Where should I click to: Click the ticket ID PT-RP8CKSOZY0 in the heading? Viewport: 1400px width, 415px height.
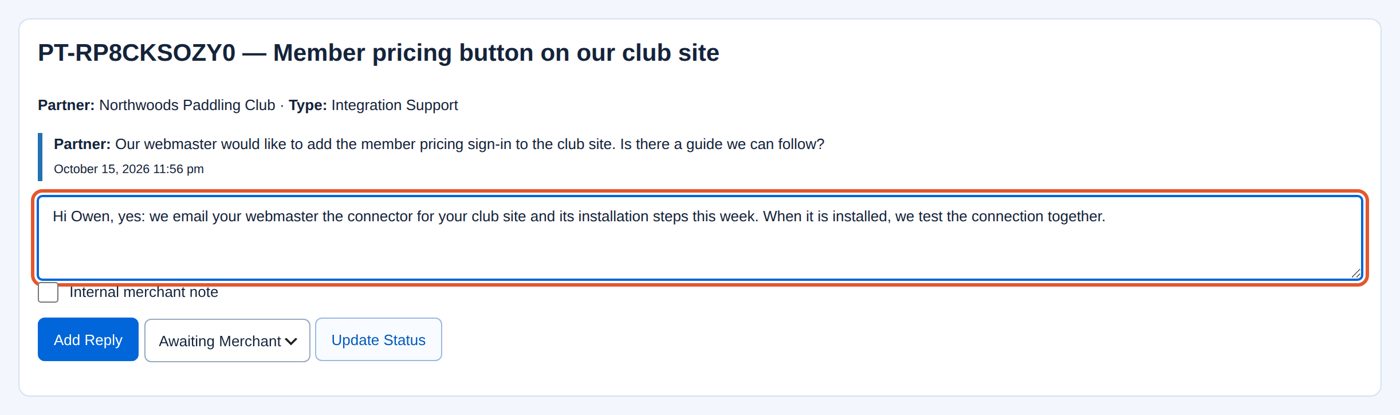[136, 53]
